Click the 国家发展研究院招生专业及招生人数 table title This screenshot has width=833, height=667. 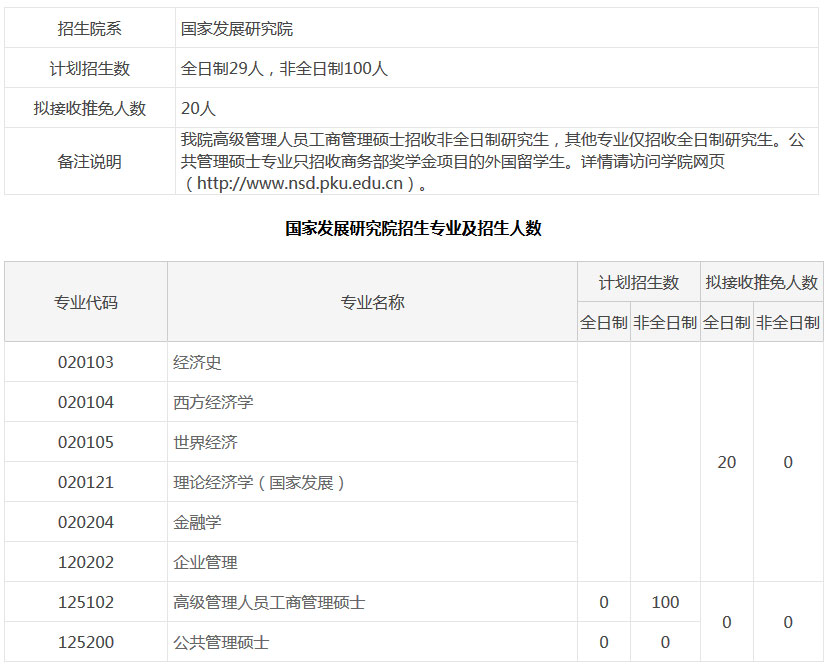click(413, 228)
